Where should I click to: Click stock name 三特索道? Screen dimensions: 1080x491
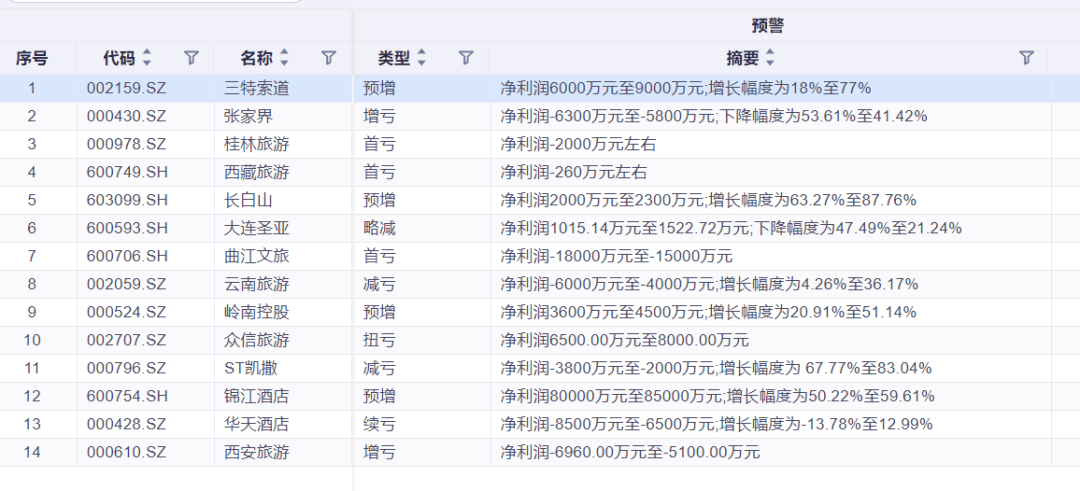(x=256, y=88)
